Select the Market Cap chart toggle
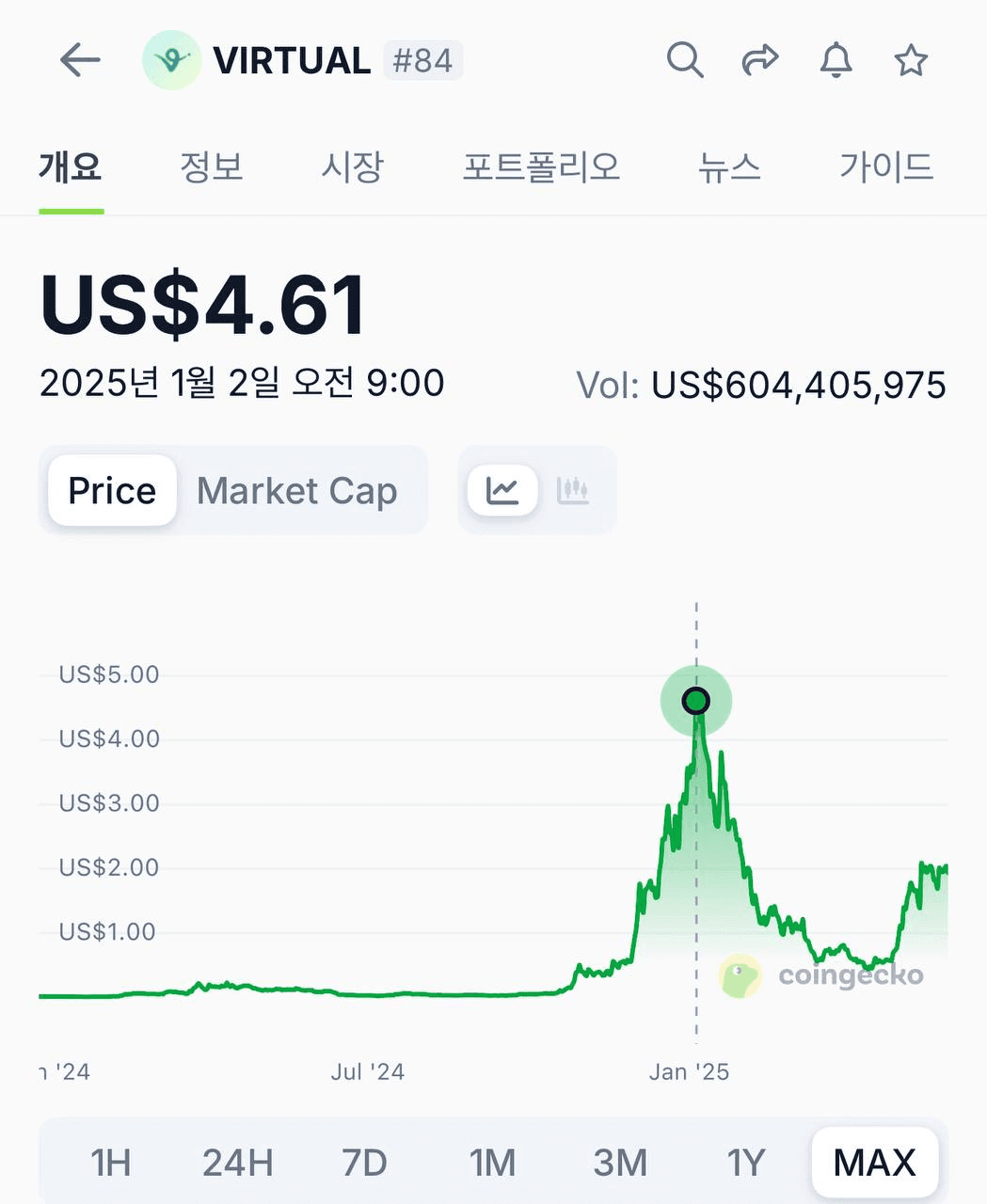 point(297,490)
